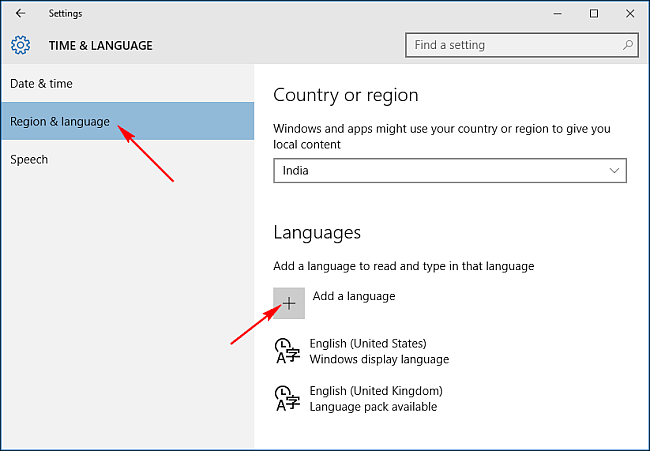This screenshot has width=650, height=451.
Task: Click the magnifier icon in search box
Action: click(x=627, y=45)
